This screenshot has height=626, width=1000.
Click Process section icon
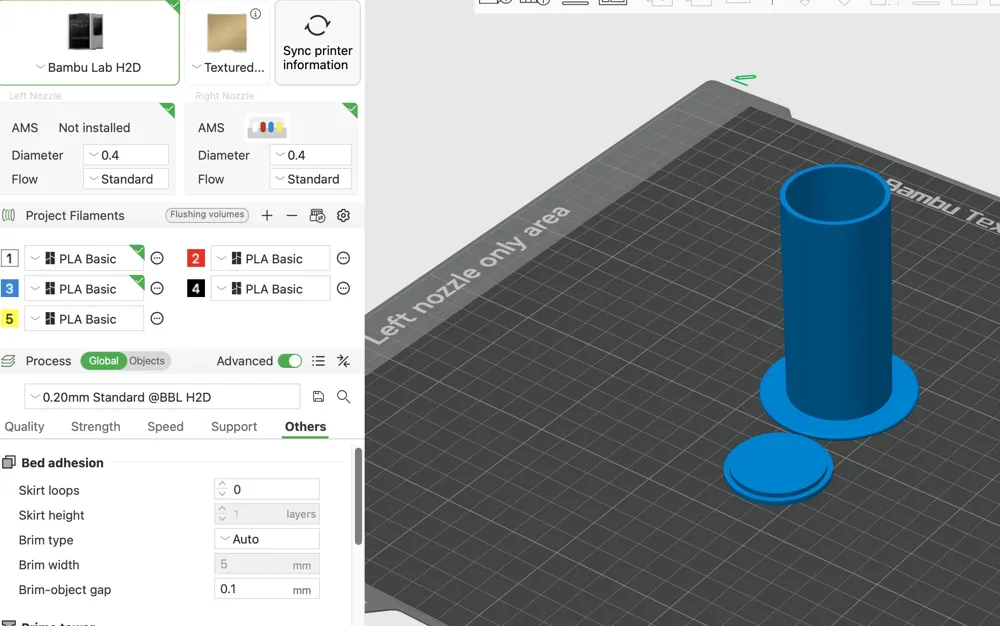click(8, 361)
